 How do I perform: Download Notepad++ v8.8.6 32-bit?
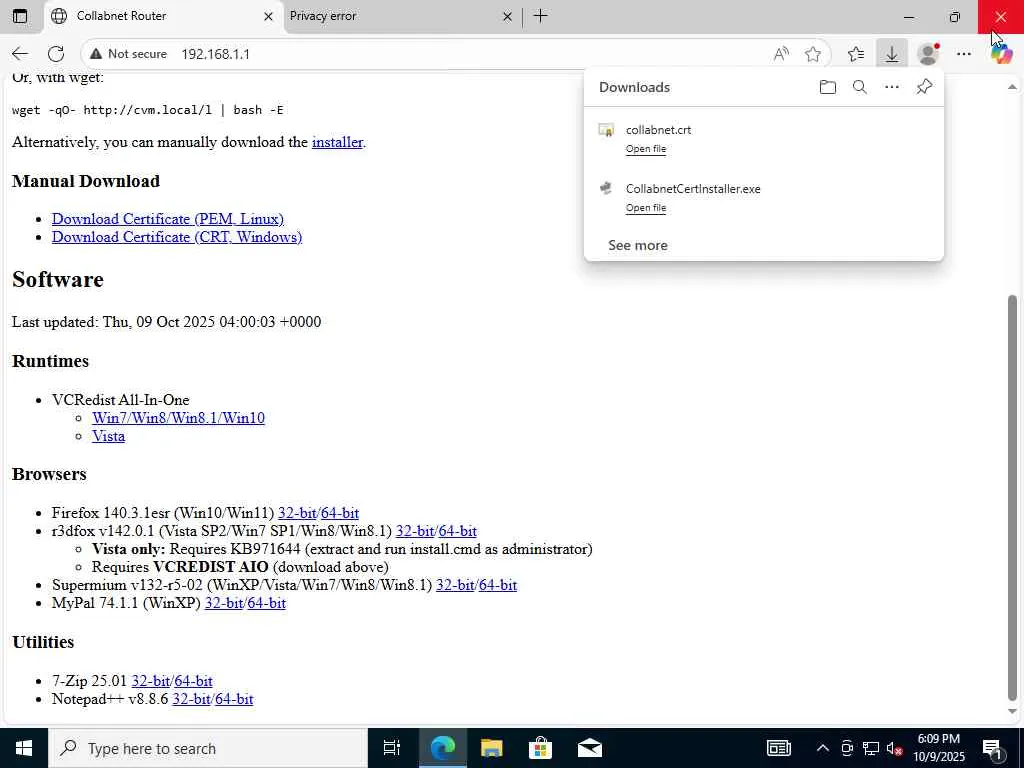coord(191,699)
